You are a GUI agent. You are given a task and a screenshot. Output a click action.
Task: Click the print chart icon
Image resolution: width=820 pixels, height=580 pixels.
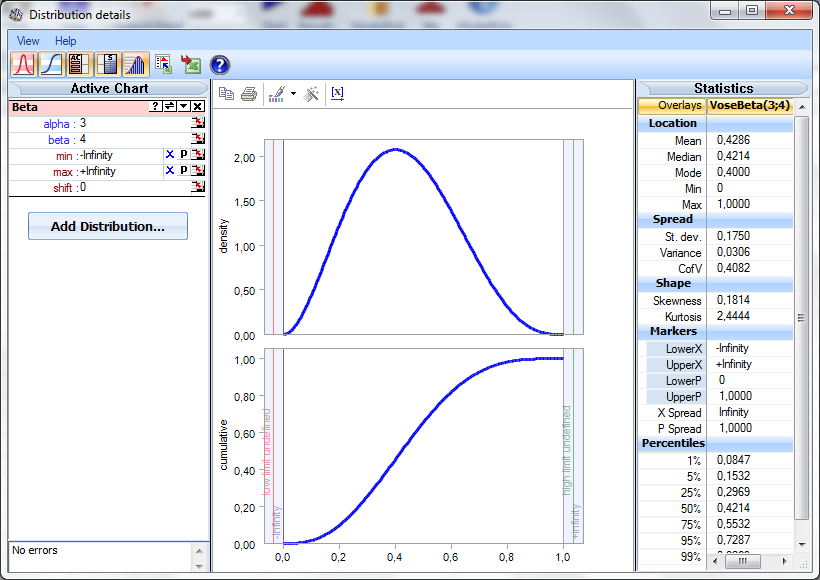click(247, 93)
